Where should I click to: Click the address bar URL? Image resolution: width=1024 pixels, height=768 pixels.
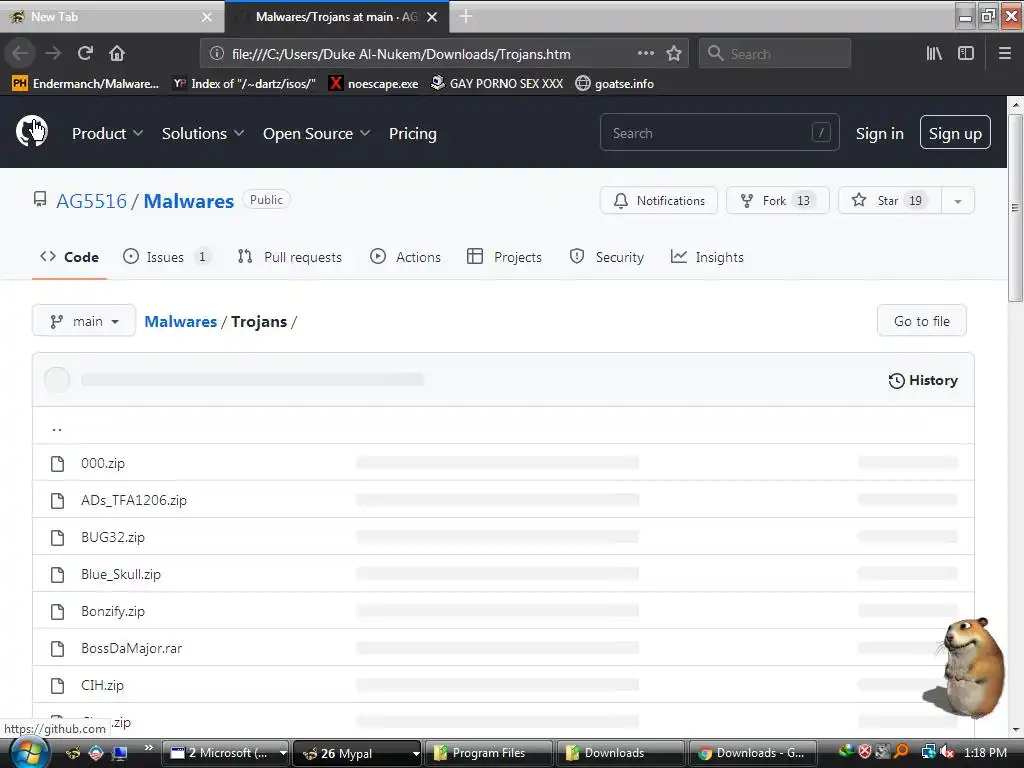coord(401,54)
